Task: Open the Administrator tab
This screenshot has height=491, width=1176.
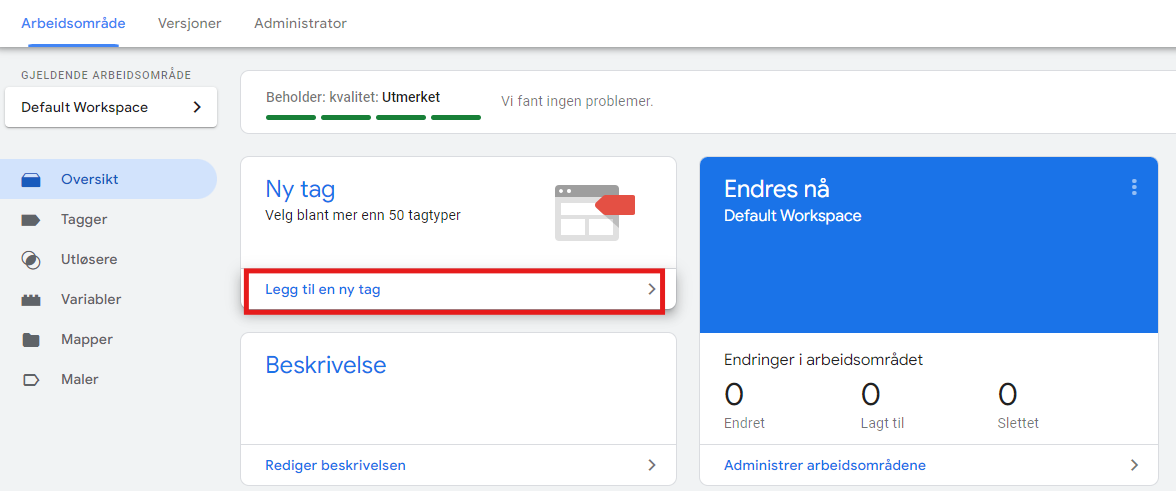Action: coord(300,23)
